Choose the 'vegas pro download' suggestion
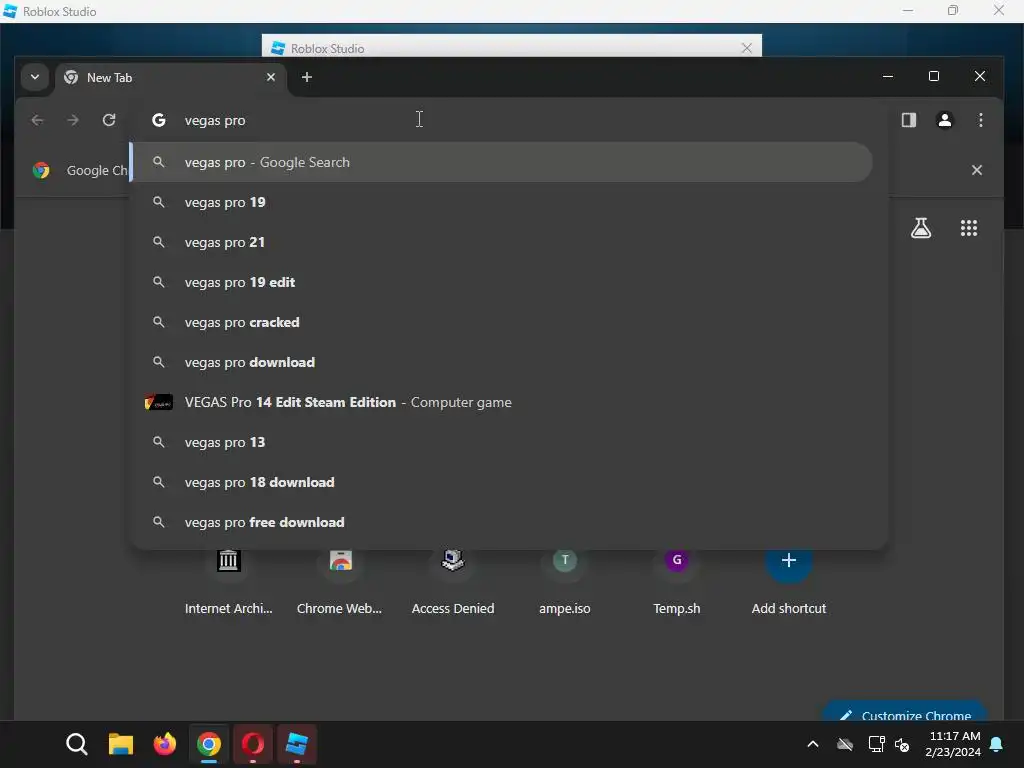The image size is (1024, 768). tap(501, 362)
